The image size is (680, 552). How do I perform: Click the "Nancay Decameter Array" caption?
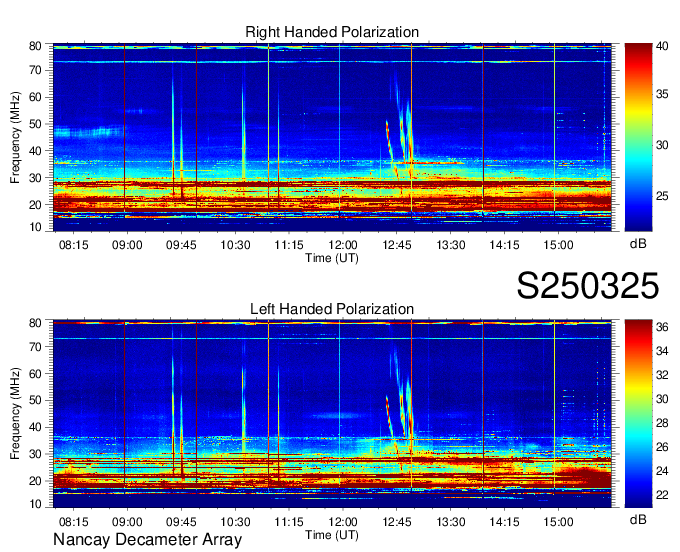(x=147, y=540)
